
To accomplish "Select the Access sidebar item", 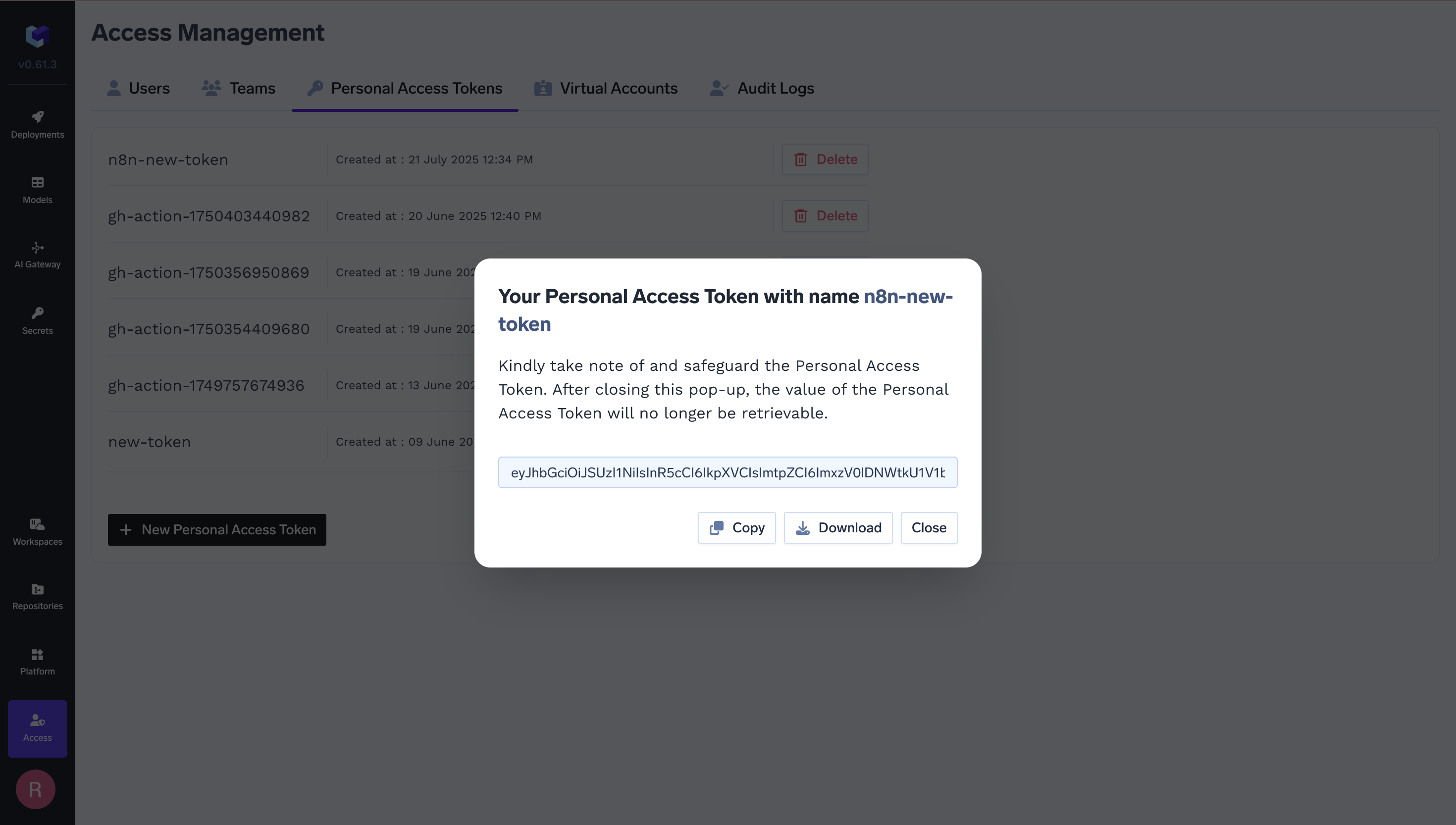I will pos(38,728).
